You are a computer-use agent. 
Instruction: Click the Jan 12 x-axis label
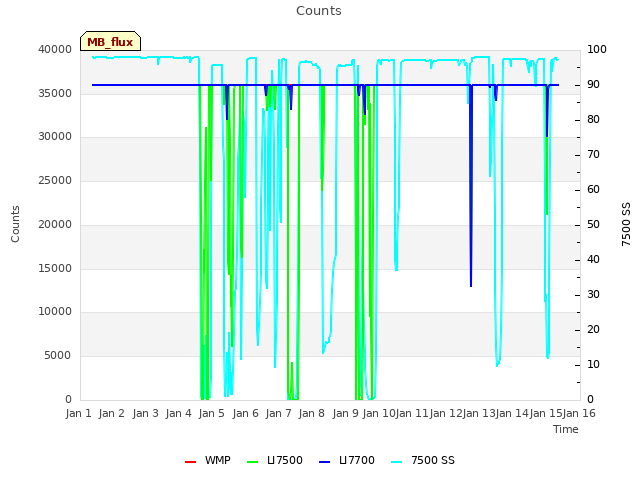[x=446, y=413]
